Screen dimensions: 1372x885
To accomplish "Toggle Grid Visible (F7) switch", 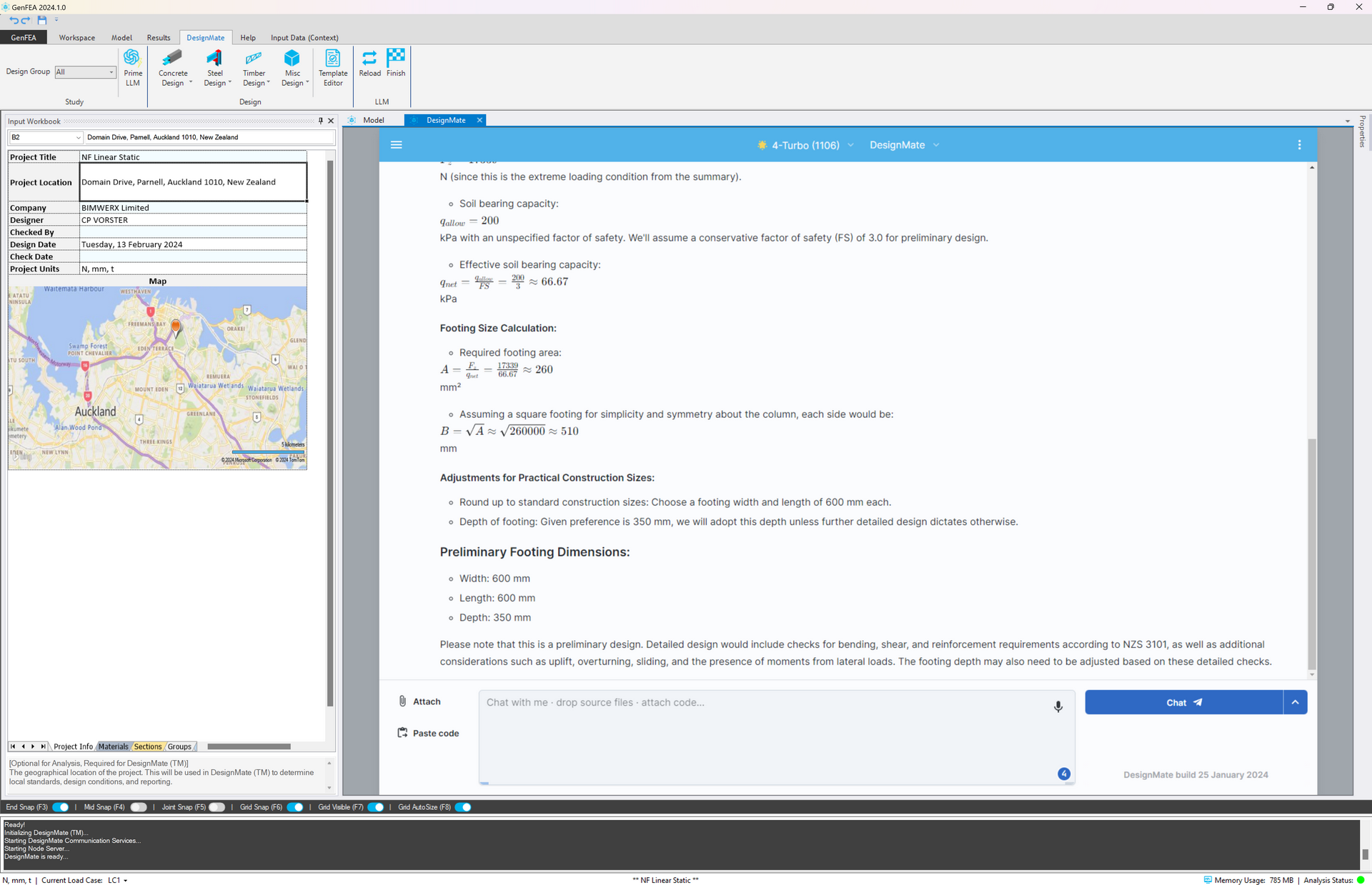I will pyautogui.click(x=376, y=807).
